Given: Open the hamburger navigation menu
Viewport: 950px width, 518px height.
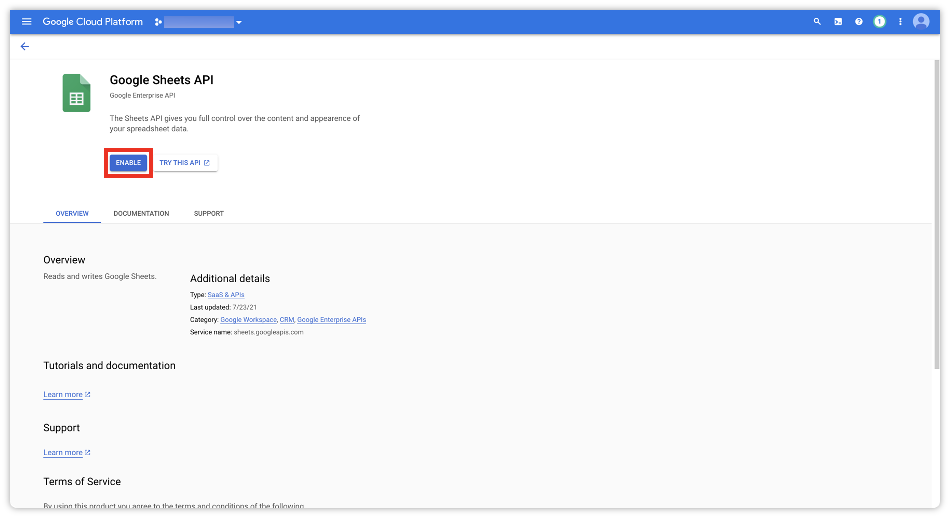Looking at the screenshot, I should 27,22.
